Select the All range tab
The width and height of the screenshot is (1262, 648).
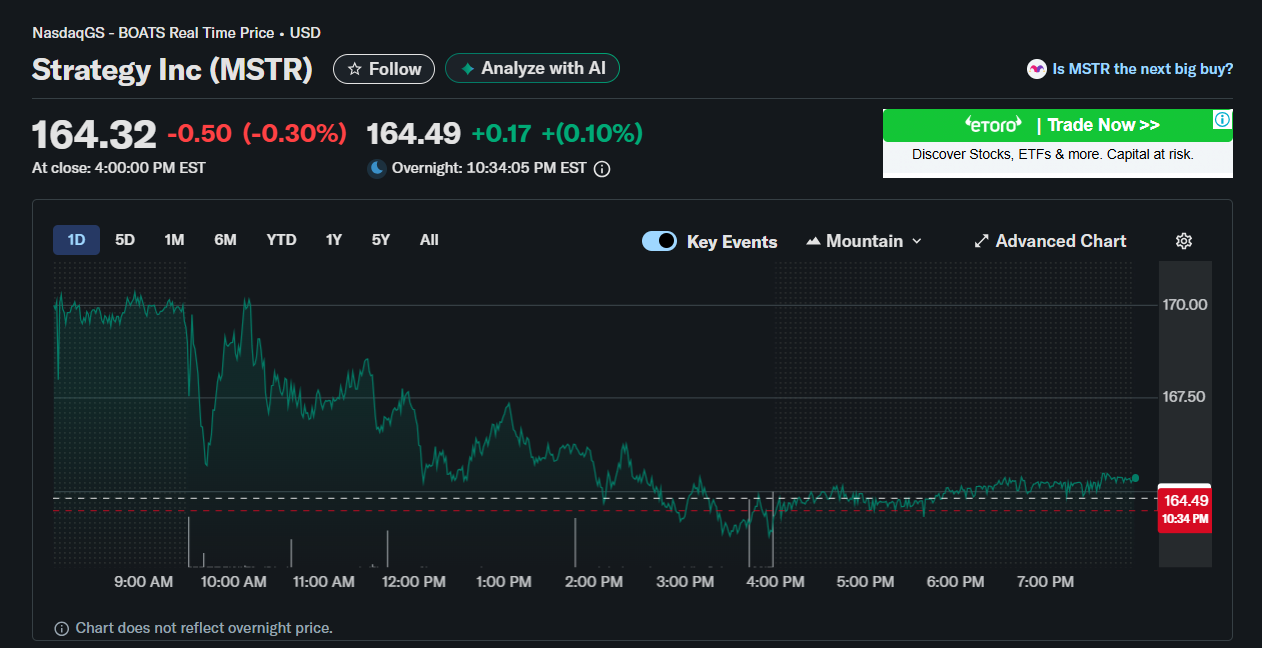pos(429,240)
